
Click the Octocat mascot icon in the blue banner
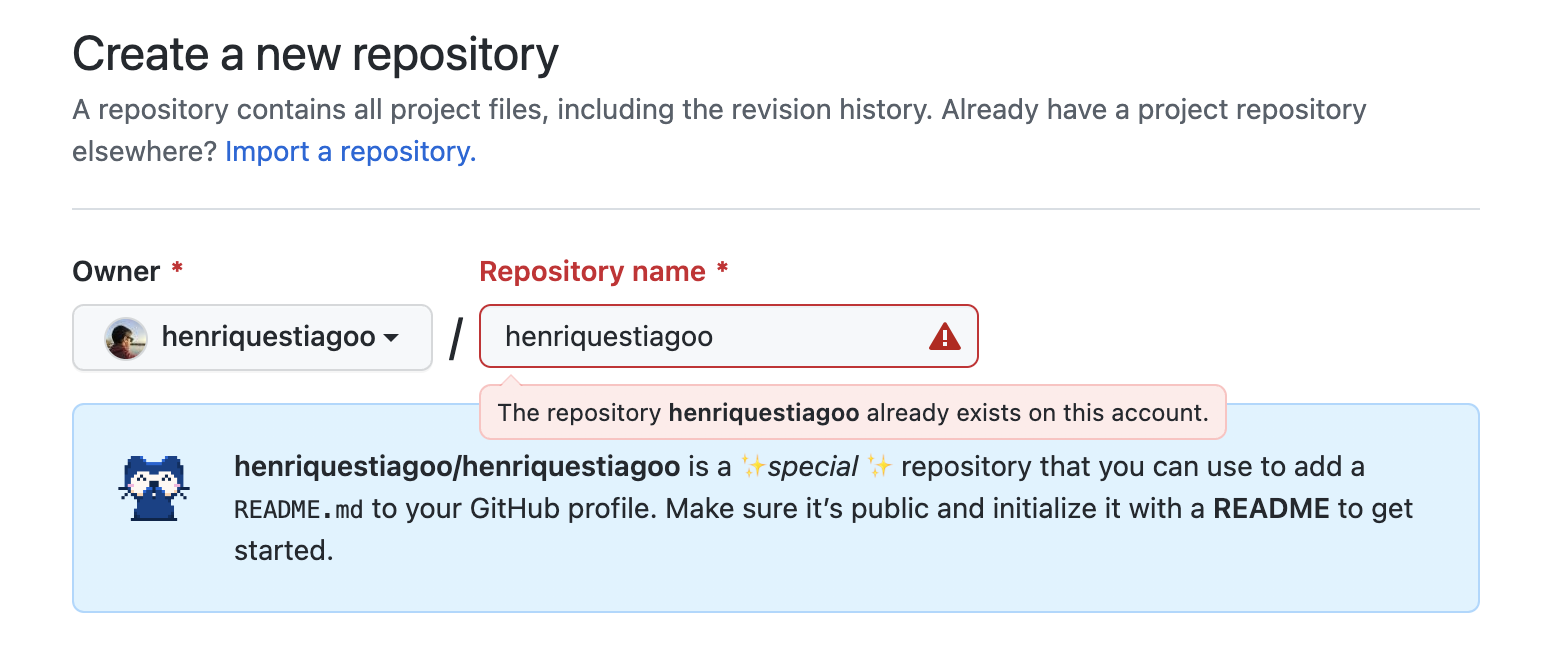153,488
